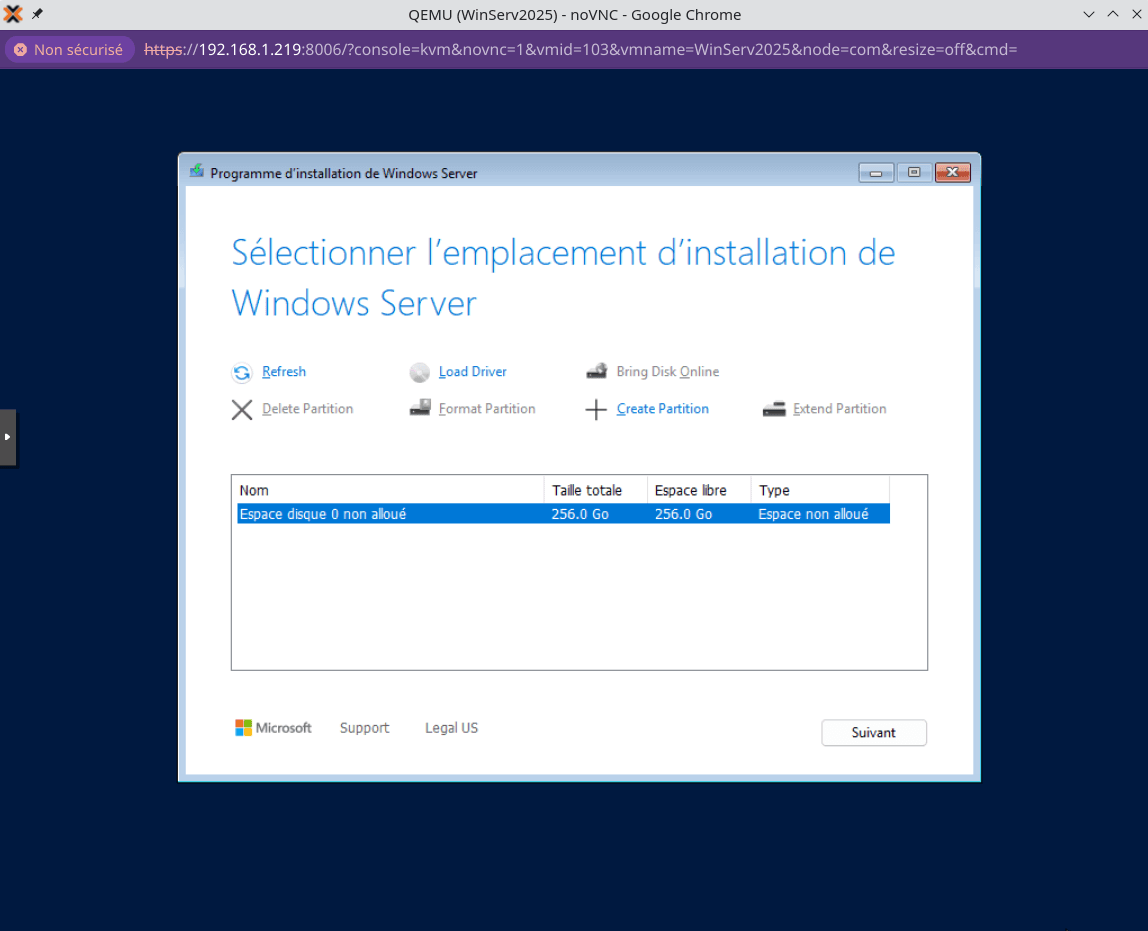Open the Legal US link
This screenshot has height=931, width=1148.
coord(452,728)
